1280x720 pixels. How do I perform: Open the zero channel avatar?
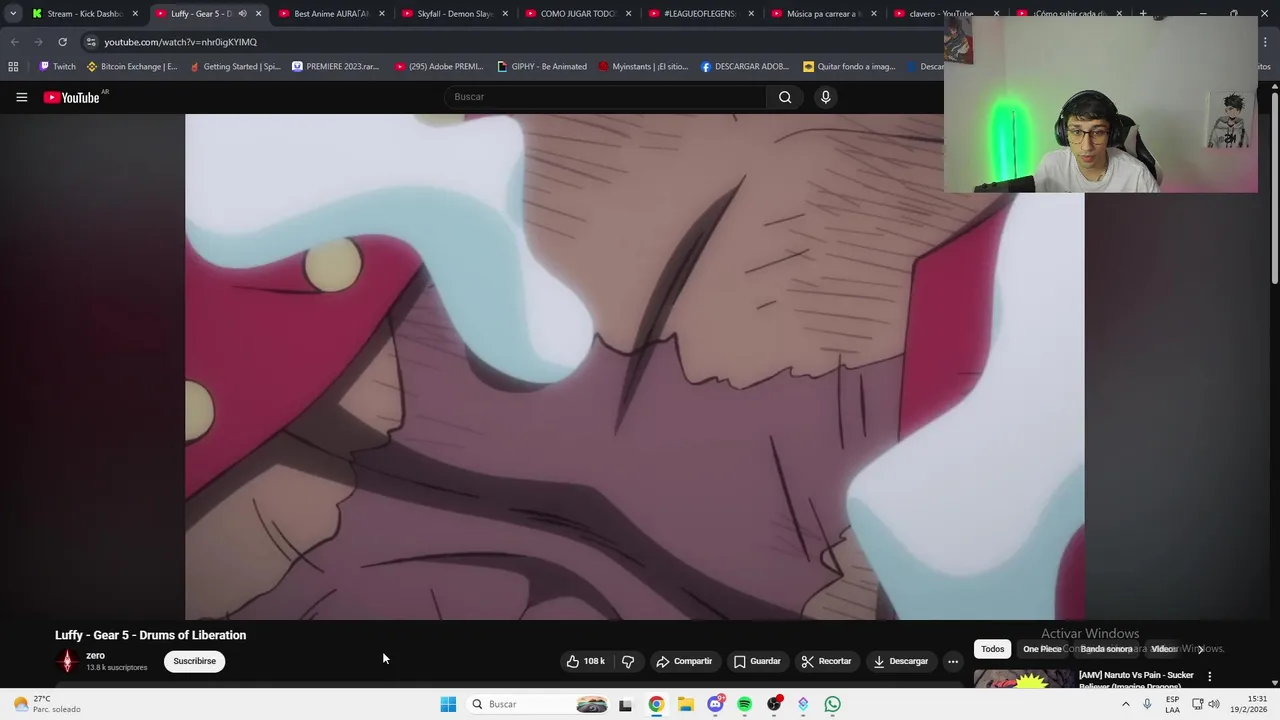67,661
